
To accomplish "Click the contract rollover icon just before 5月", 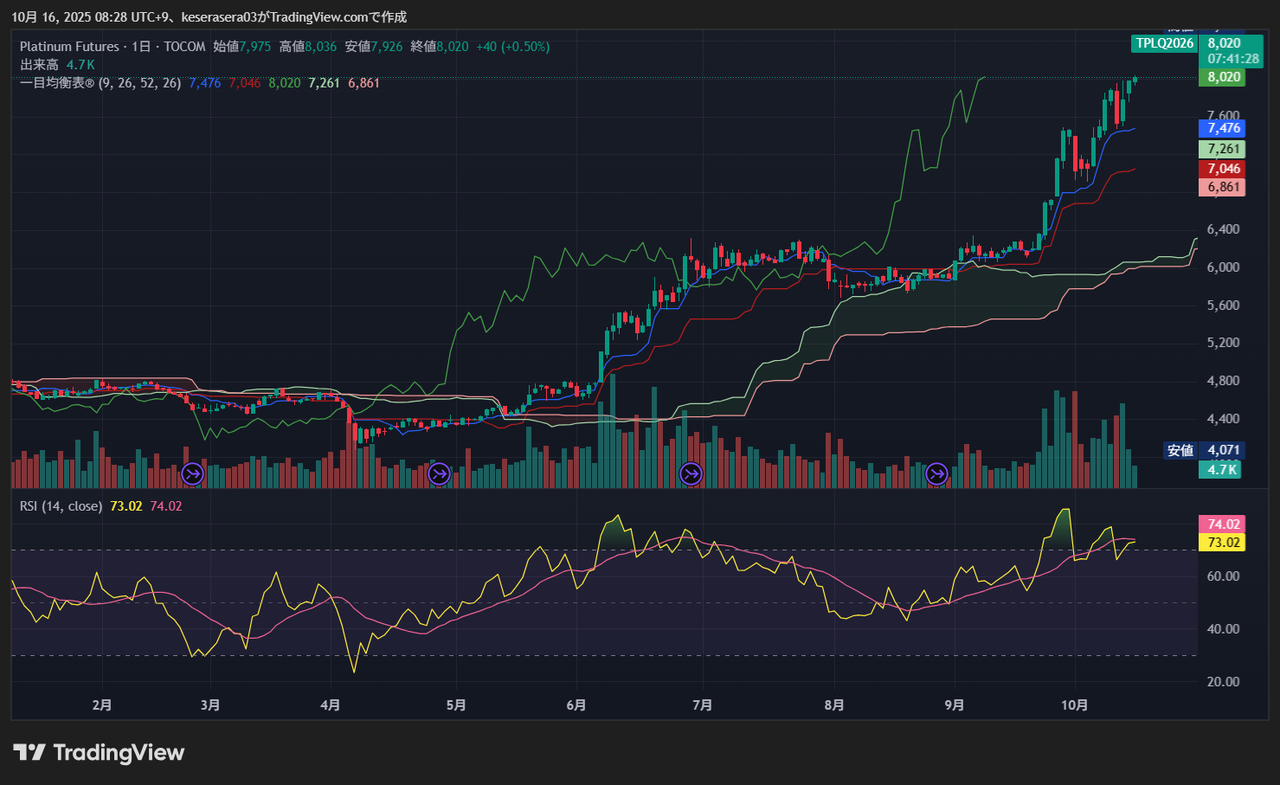I will 439,473.
